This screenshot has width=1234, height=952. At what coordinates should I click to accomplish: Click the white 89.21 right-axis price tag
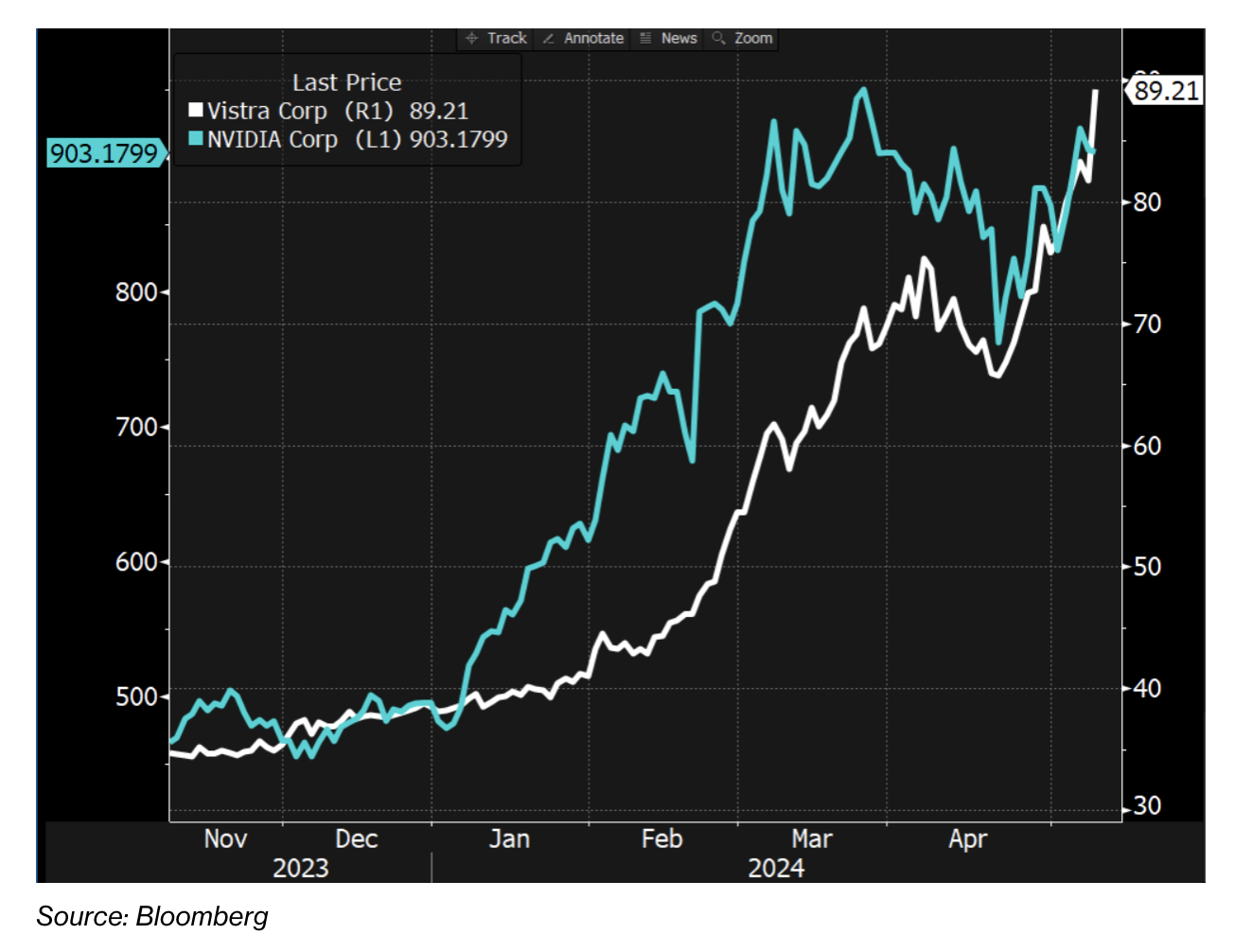coord(1166,91)
